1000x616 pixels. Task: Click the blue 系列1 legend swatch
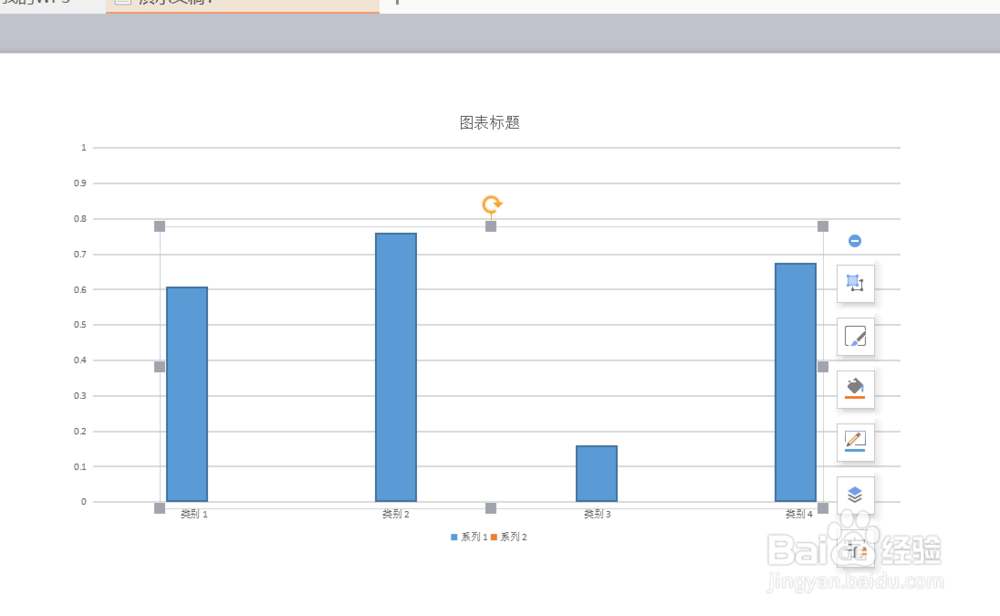[x=455, y=535]
